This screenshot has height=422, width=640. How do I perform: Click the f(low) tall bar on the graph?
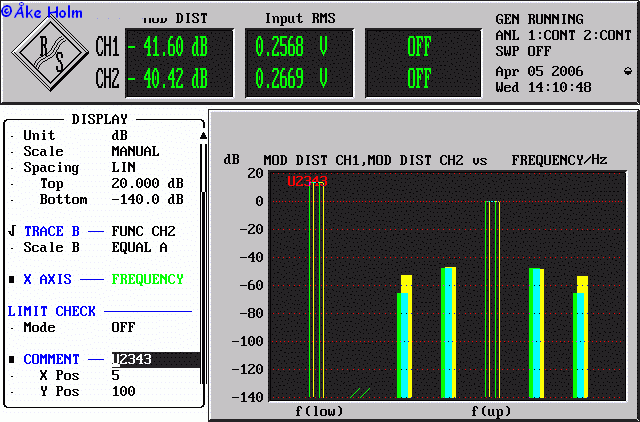(x=316, y=290)
